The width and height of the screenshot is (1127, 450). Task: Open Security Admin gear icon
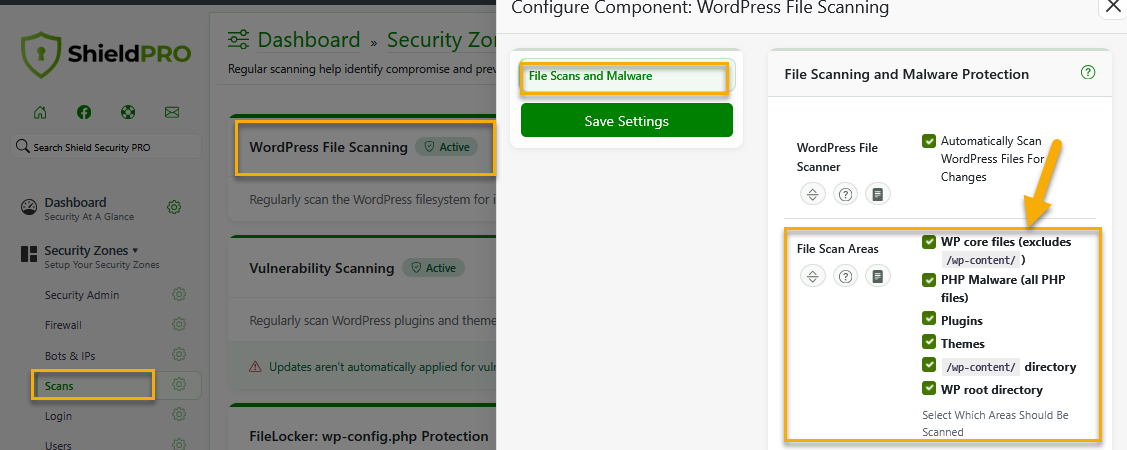(179, 295)
